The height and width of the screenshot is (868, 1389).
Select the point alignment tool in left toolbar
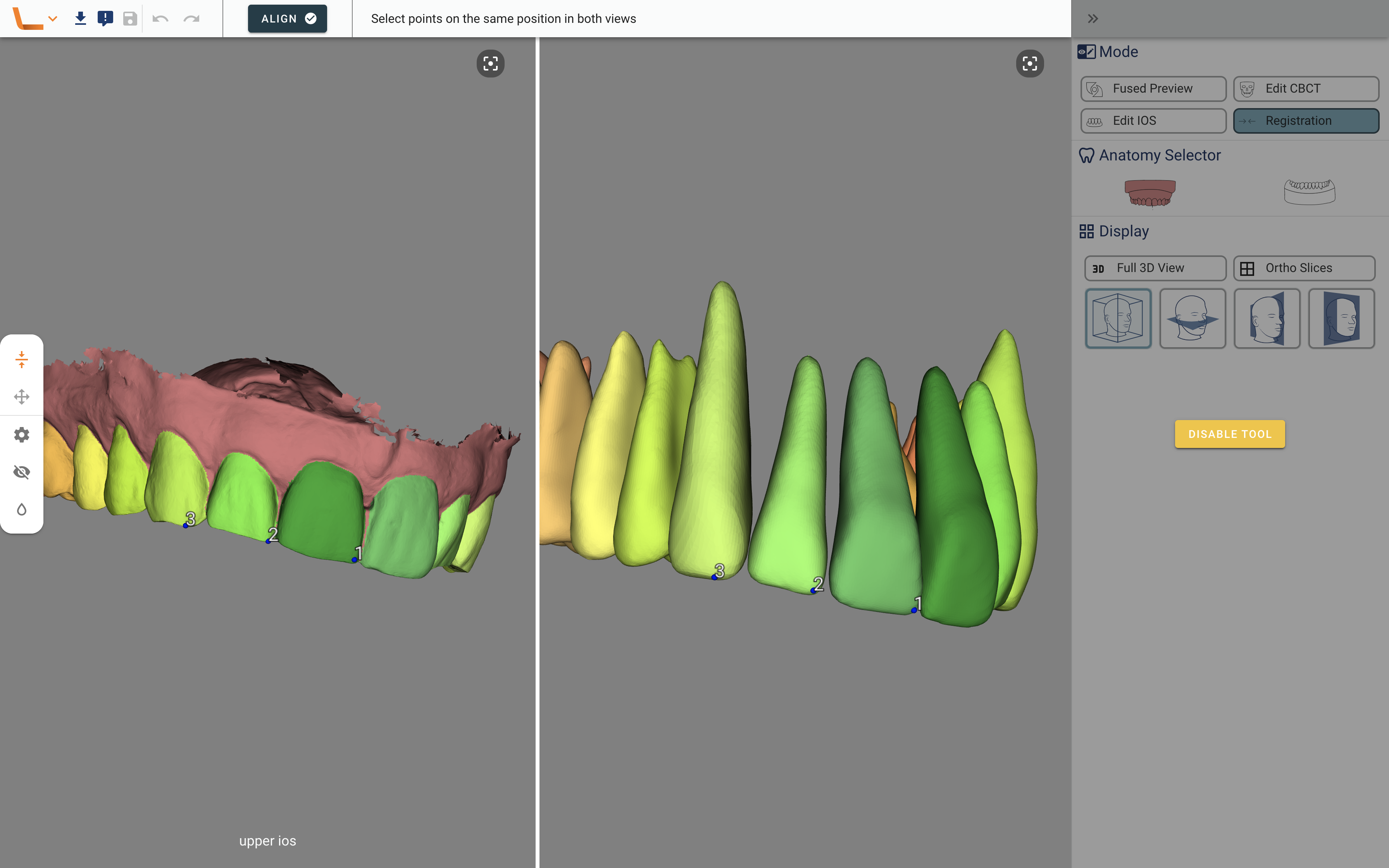(x=22, y=359)
